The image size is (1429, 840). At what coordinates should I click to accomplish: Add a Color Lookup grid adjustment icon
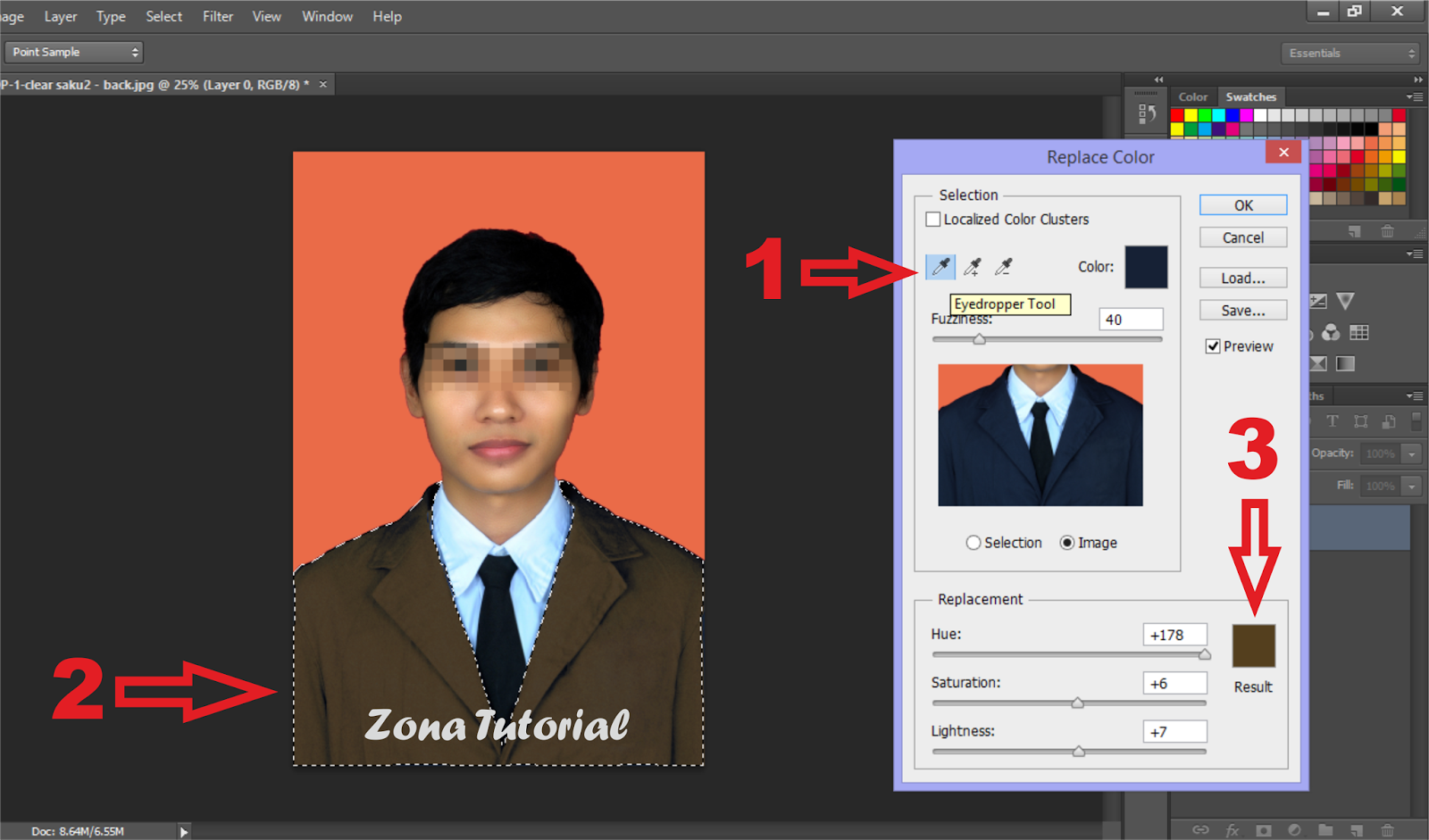pos(1359,333)
